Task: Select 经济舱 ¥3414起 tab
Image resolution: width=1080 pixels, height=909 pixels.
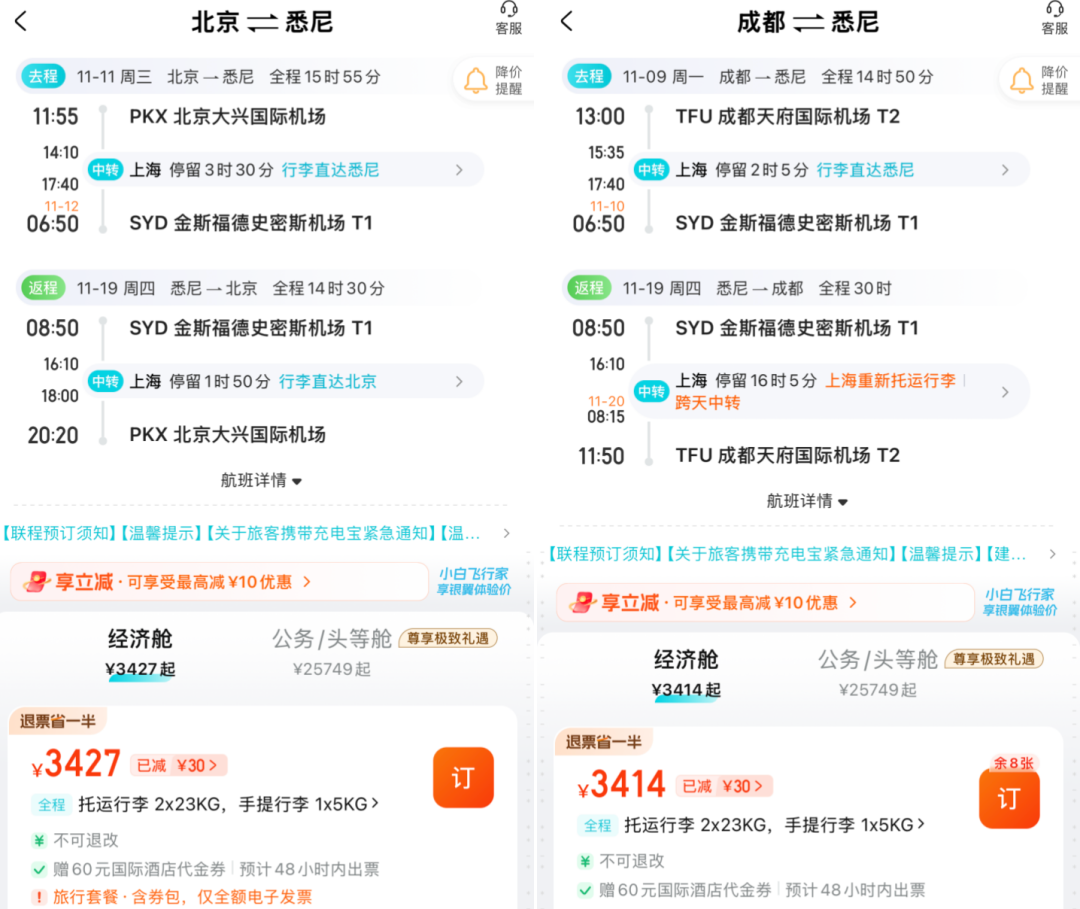Action: pyautogui.click(x=687, y=674)
